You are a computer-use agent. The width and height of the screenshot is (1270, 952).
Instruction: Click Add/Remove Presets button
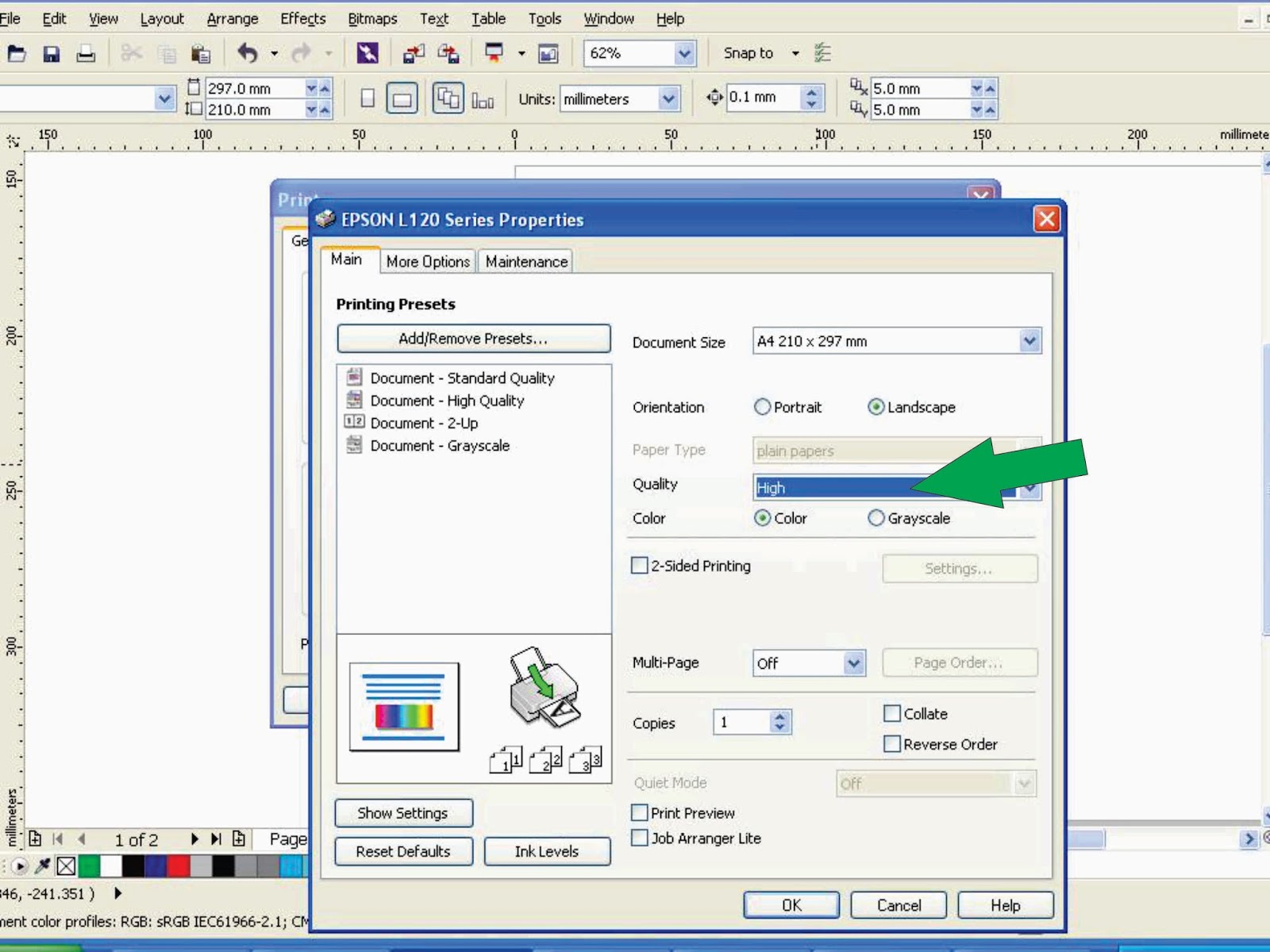(x=474, y=339)
